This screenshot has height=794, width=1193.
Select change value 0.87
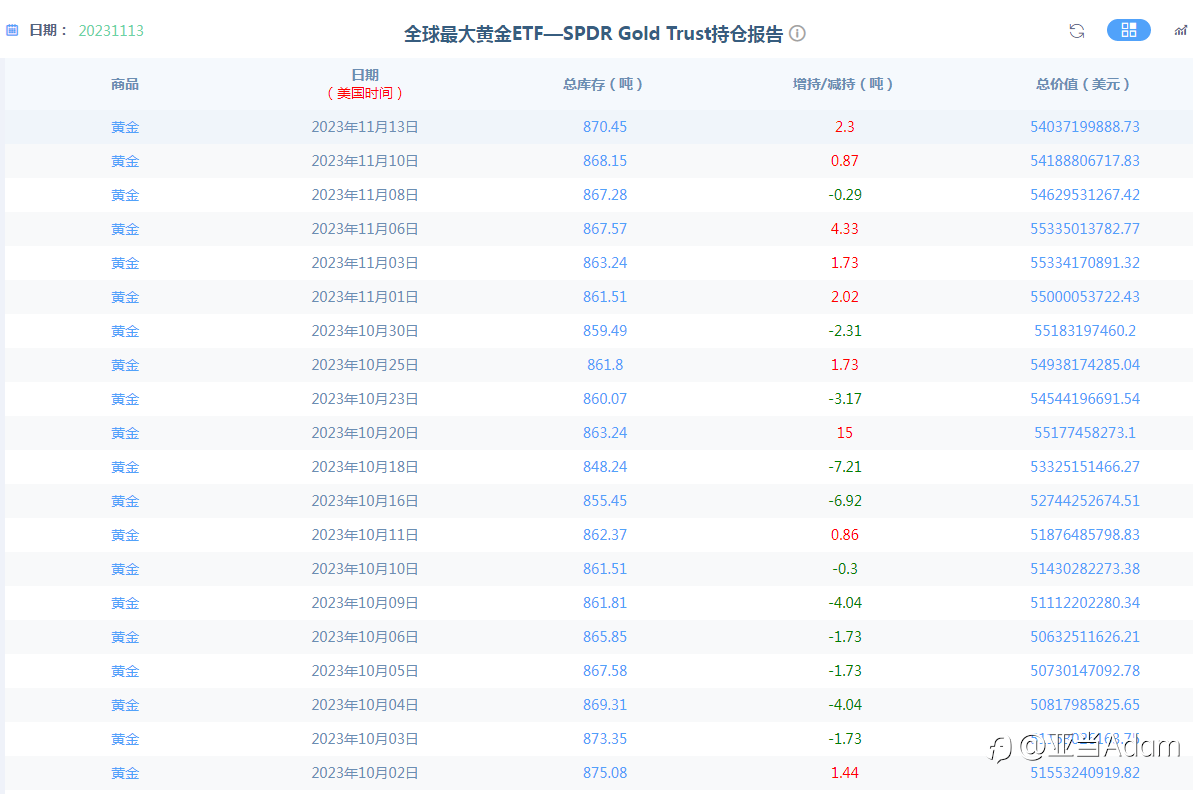coord(845,161)
